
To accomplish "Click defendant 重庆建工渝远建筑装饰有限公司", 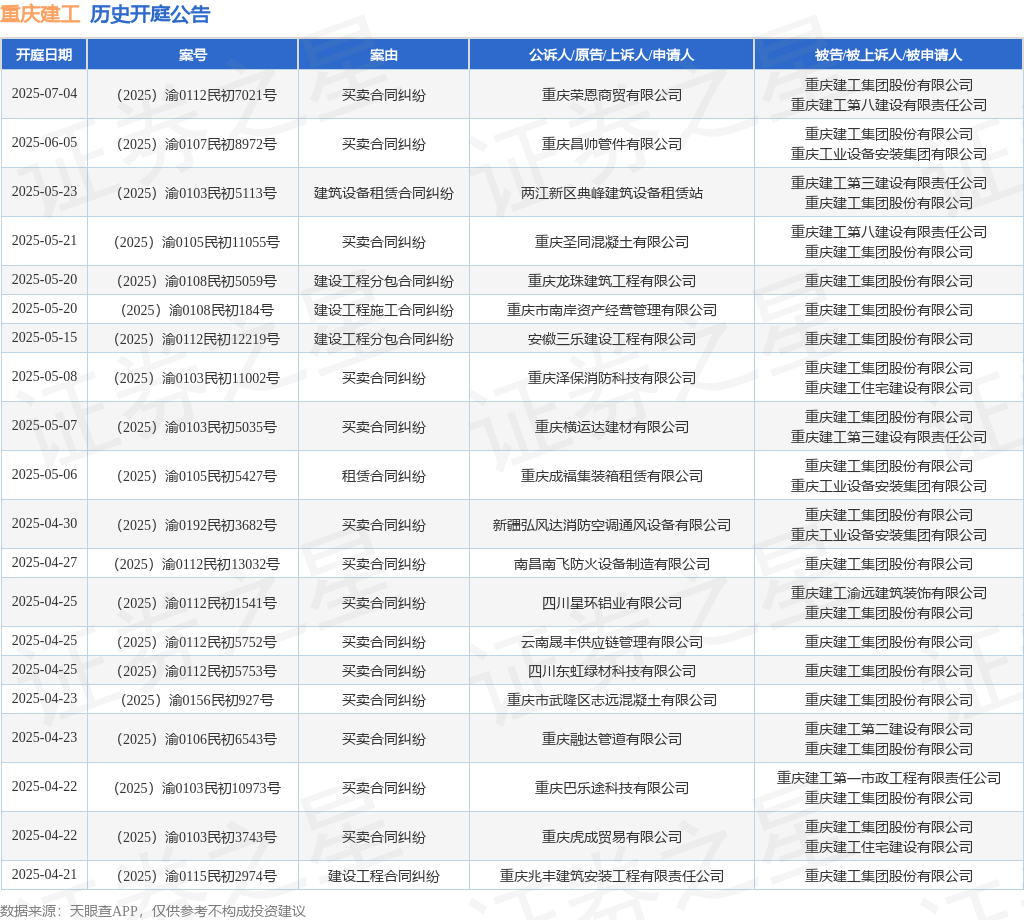I will click(x=888, y=594).
